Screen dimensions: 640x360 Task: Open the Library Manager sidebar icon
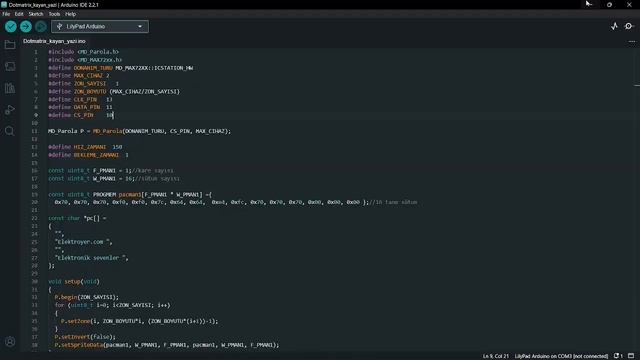[x=10, y=88]
